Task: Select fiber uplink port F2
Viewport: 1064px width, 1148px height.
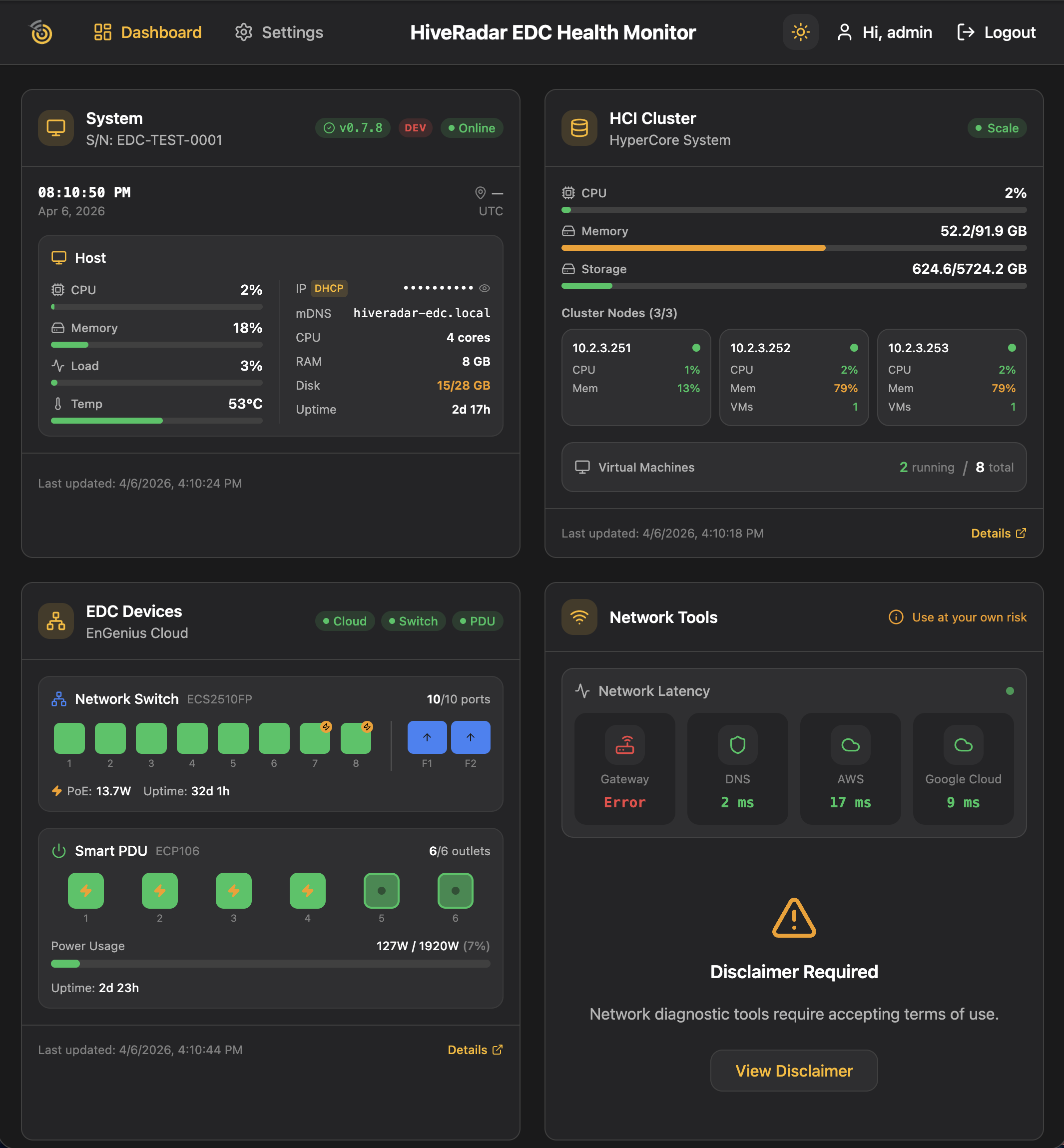Action: pos(471,737)
